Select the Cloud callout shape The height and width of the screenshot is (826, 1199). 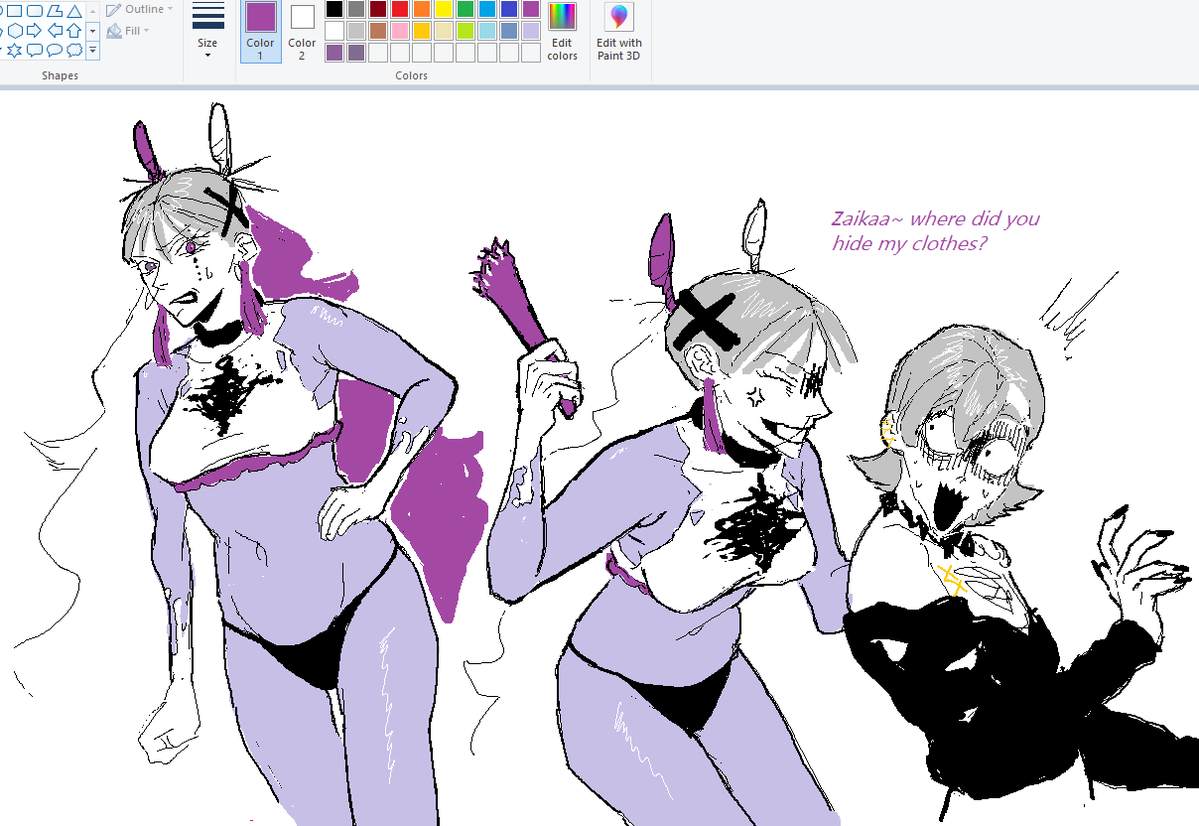click(74, 50)
